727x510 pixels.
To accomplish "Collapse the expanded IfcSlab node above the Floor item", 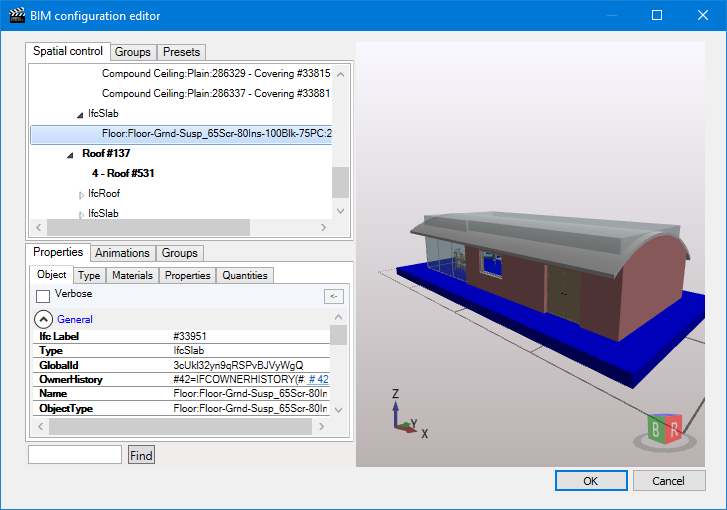I will point(80,115).
